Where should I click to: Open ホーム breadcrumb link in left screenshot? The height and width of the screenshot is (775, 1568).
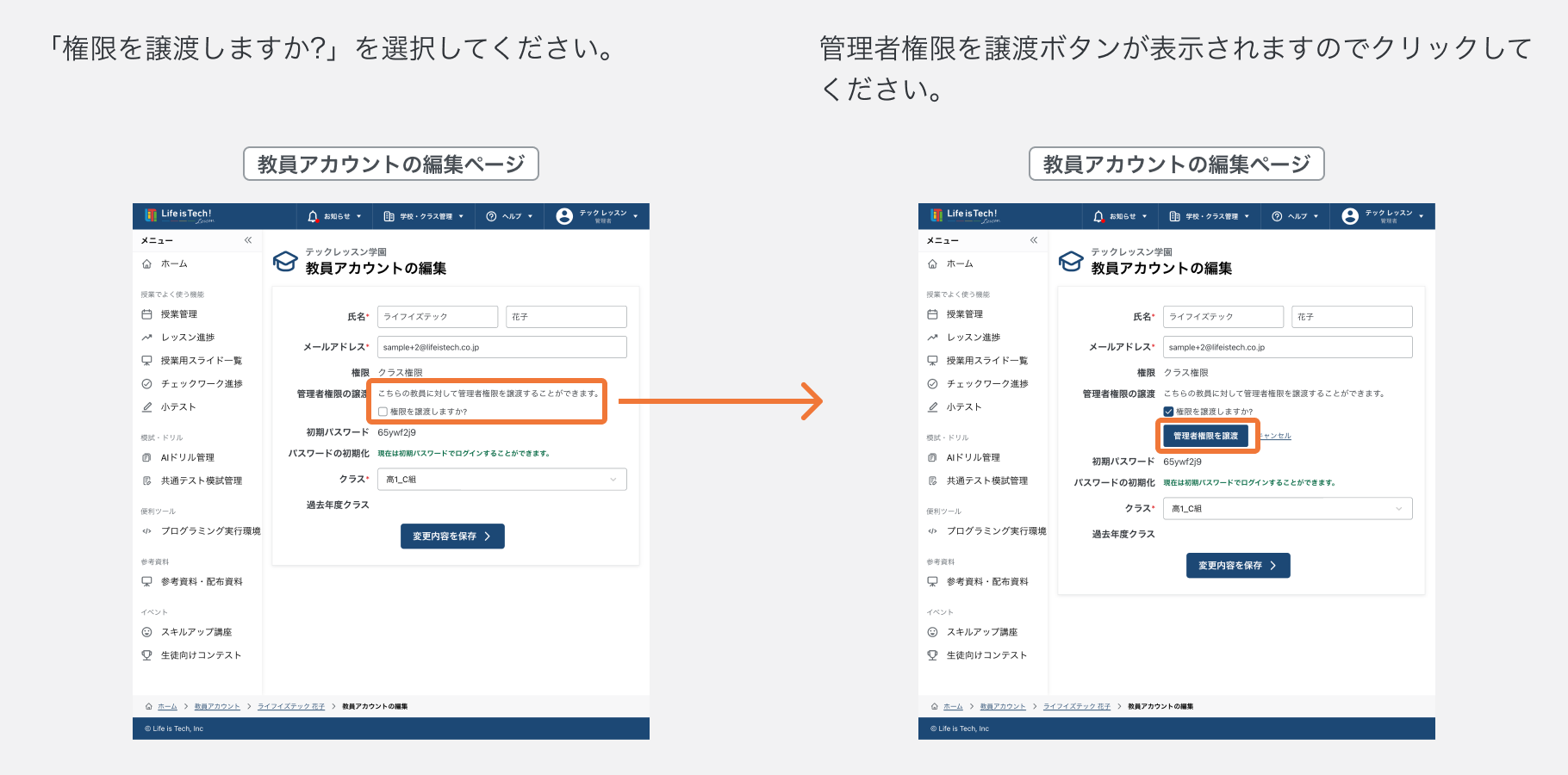tap(167, 706)
